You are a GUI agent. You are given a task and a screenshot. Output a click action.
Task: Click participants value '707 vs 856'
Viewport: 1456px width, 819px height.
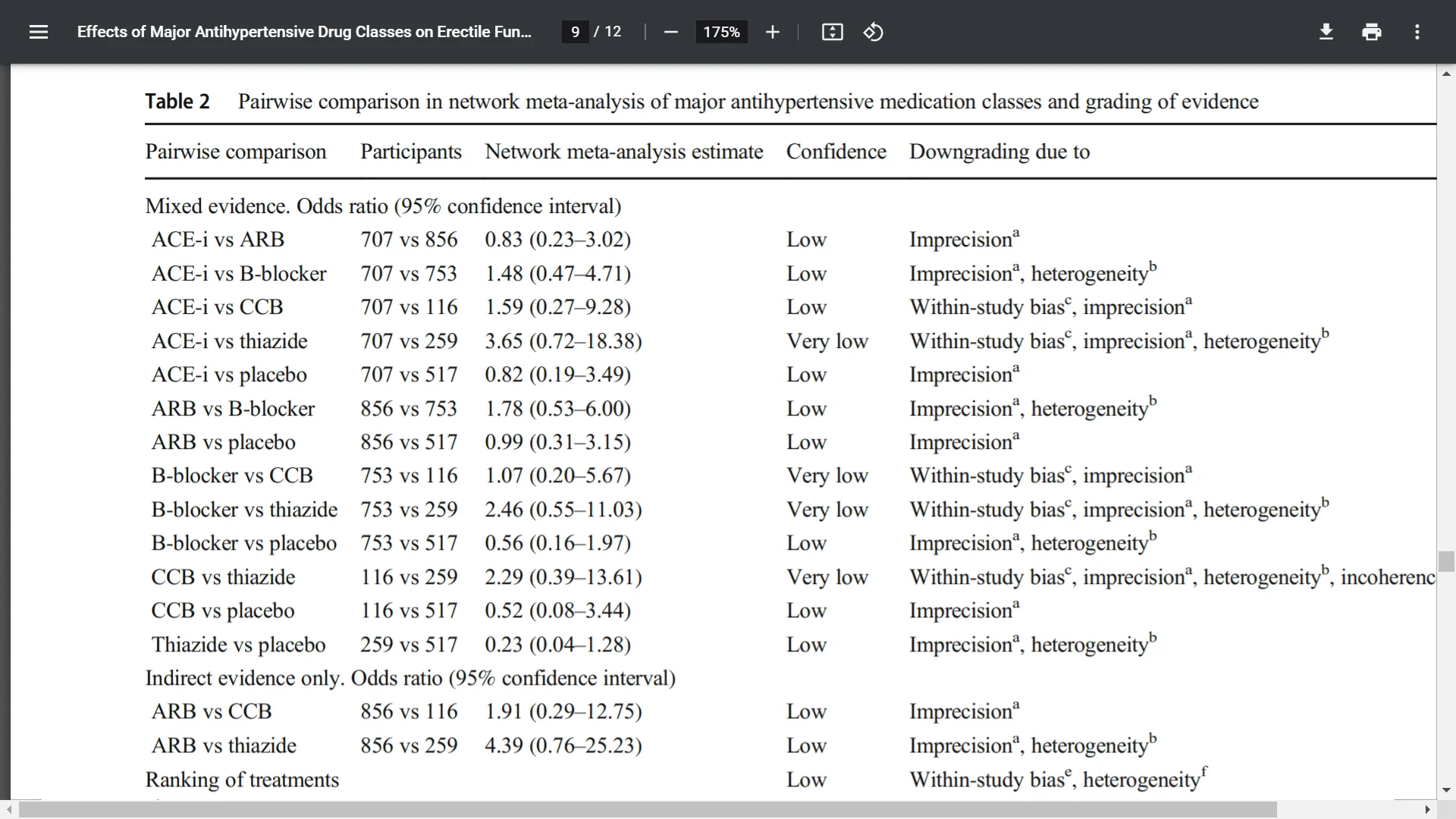tap(409, 240)
